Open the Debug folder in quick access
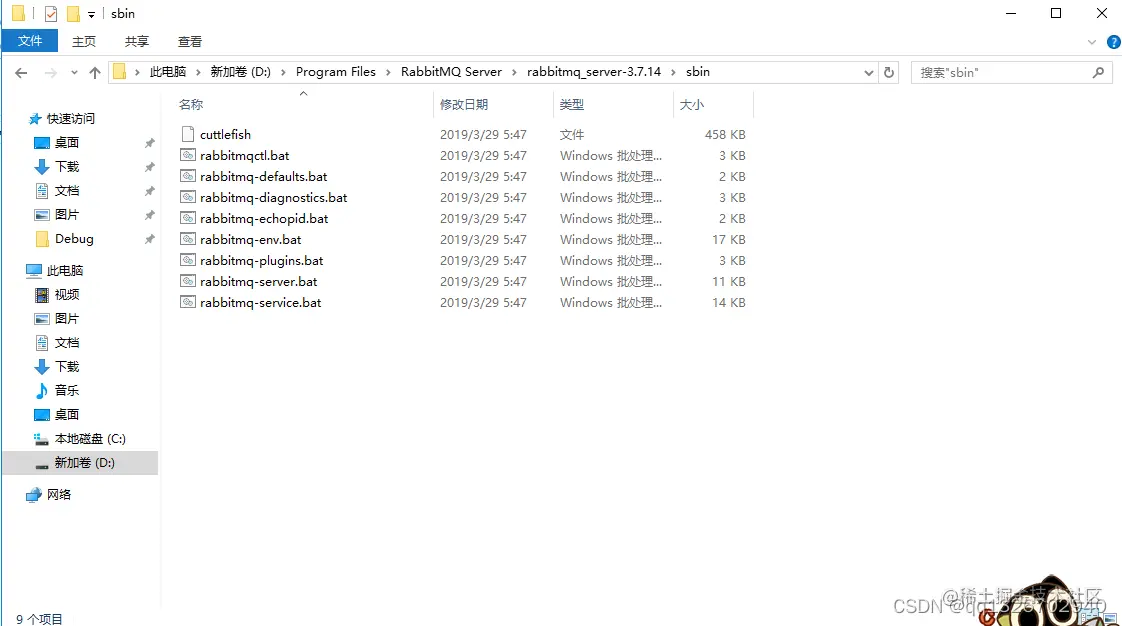 click(x=74, y=239)
